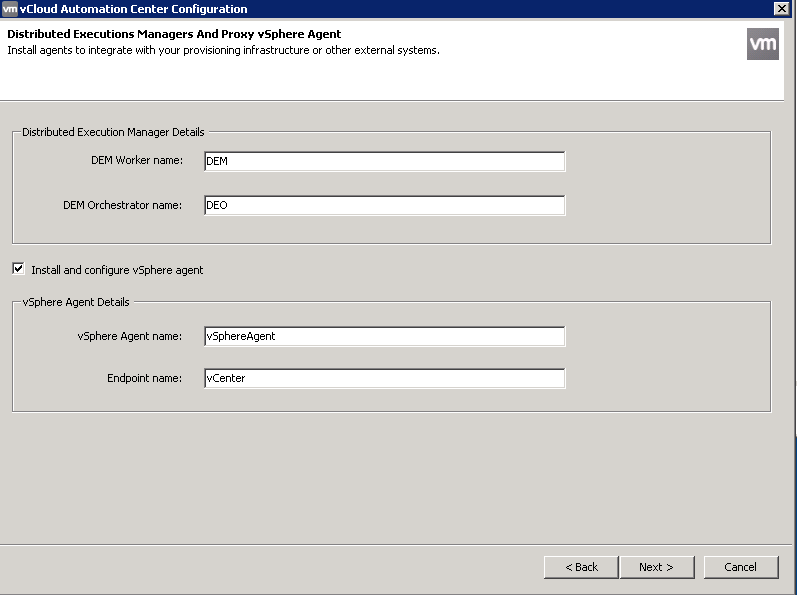Click the window title bar text

[x=133, y=9]
